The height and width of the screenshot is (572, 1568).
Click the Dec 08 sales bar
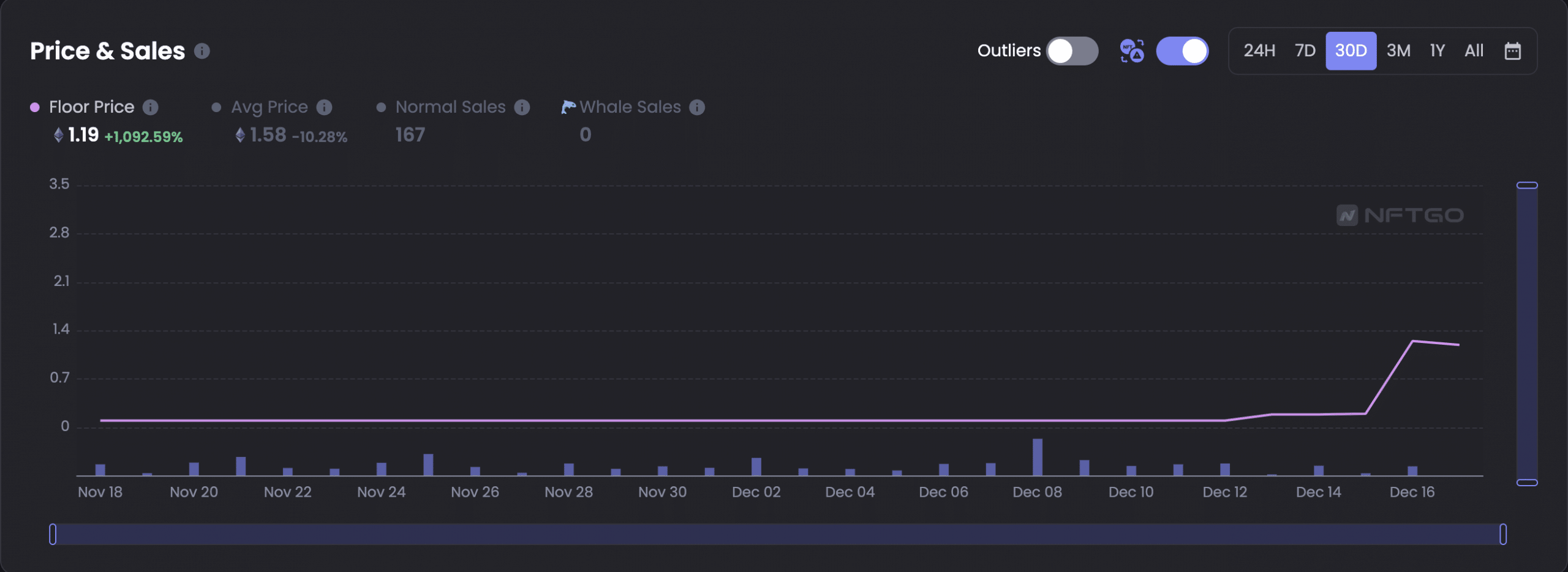1037,457
